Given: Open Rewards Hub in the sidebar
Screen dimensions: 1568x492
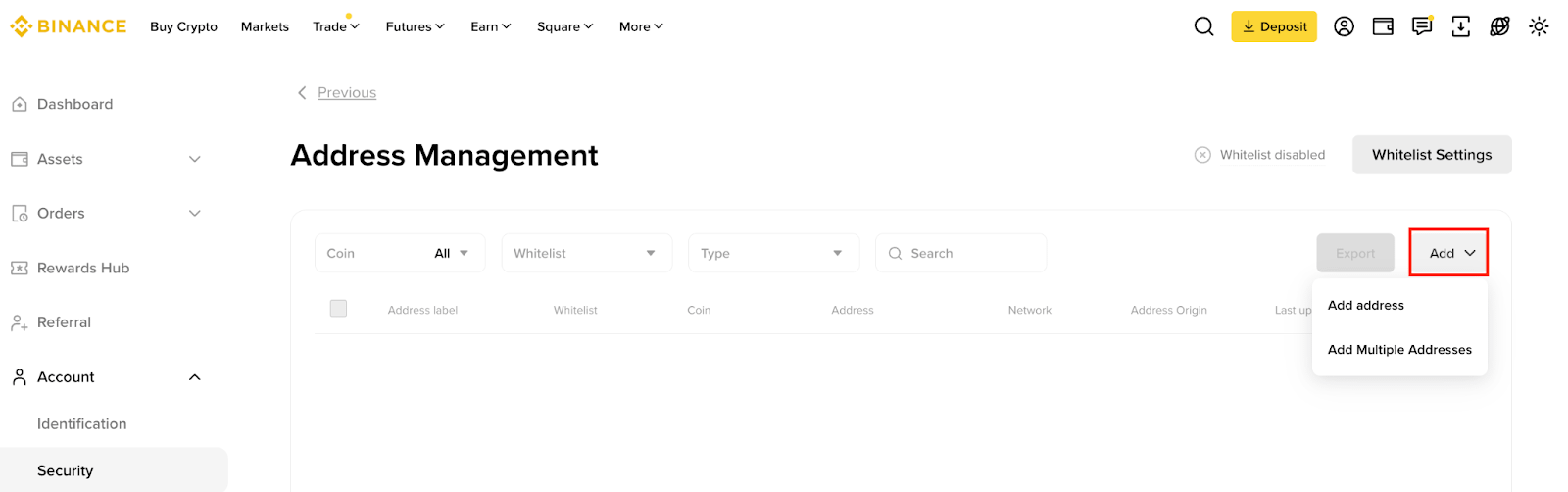Looking at the screenshot, I should coord(83,268).
